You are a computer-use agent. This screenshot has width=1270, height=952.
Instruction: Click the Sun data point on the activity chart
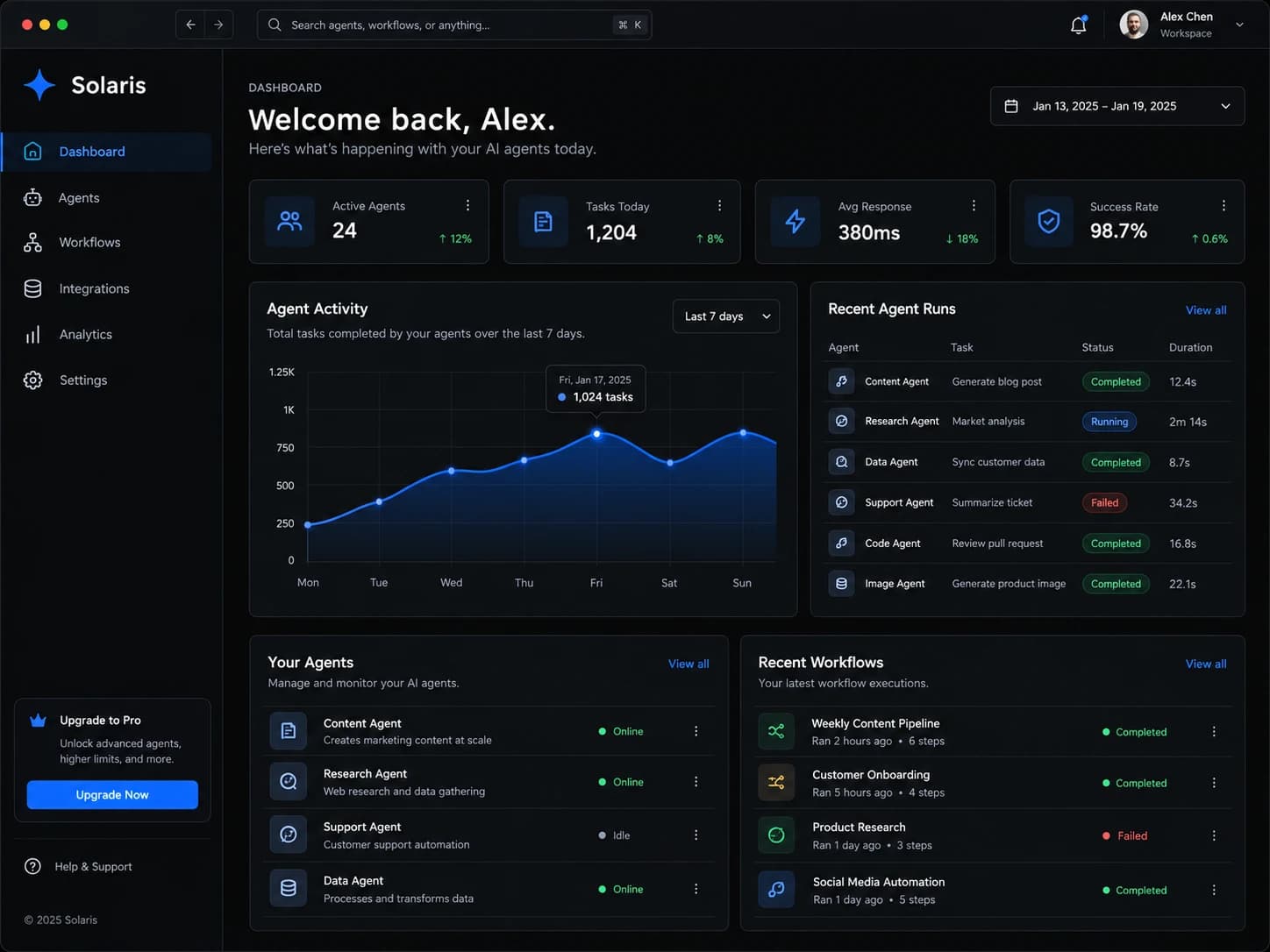click(x=743, y=433)
